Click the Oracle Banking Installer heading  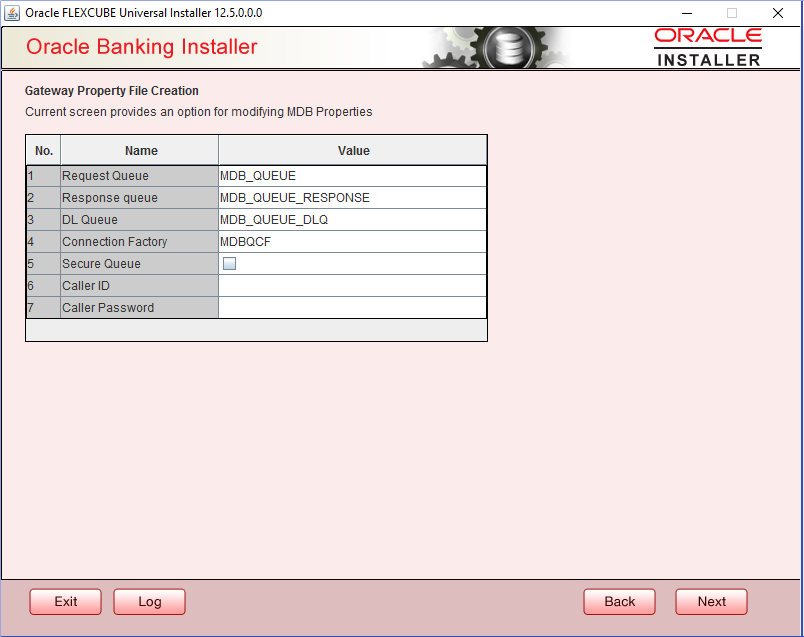[x=140, y=47]
